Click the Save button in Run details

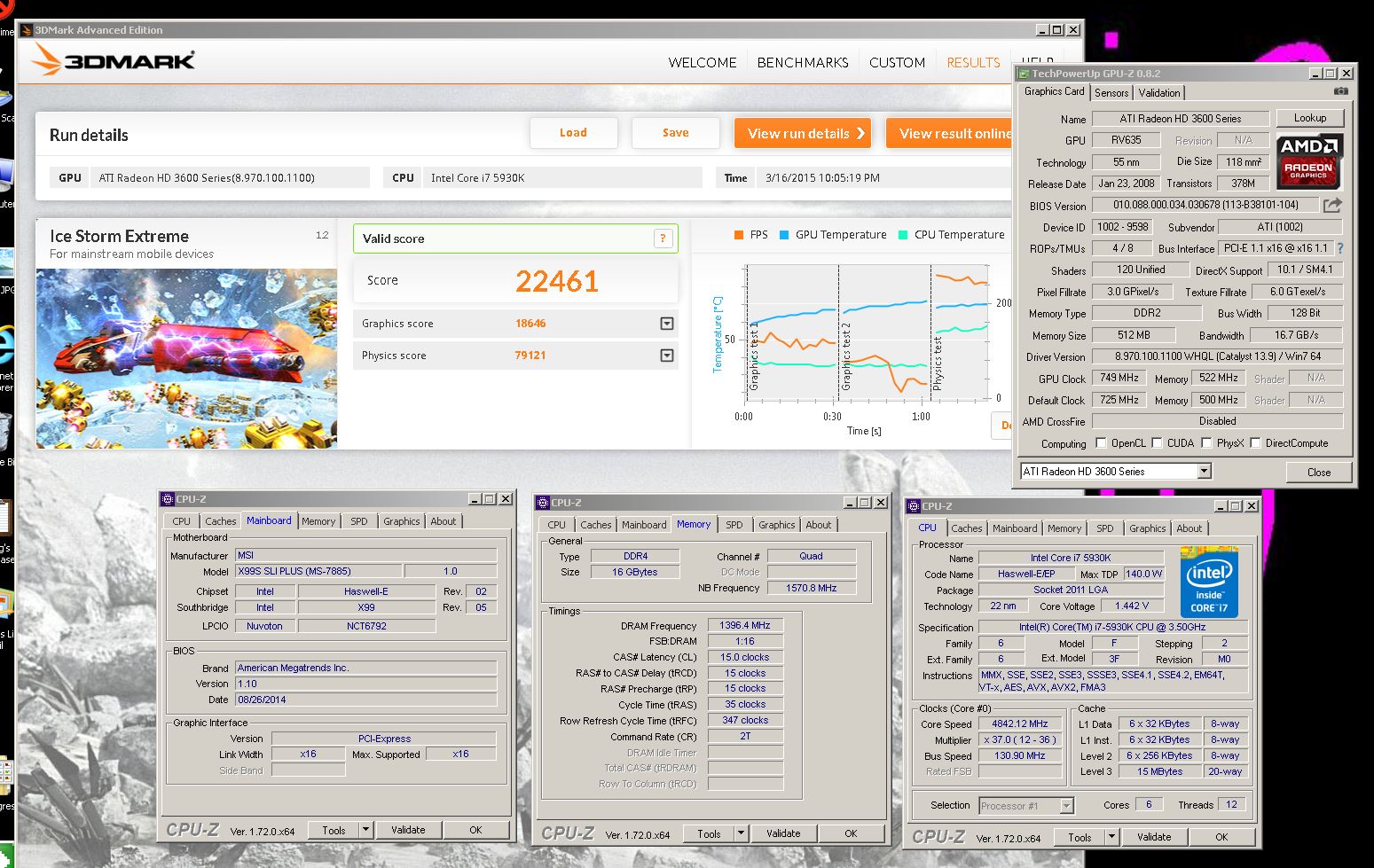[x=675, y=133]
